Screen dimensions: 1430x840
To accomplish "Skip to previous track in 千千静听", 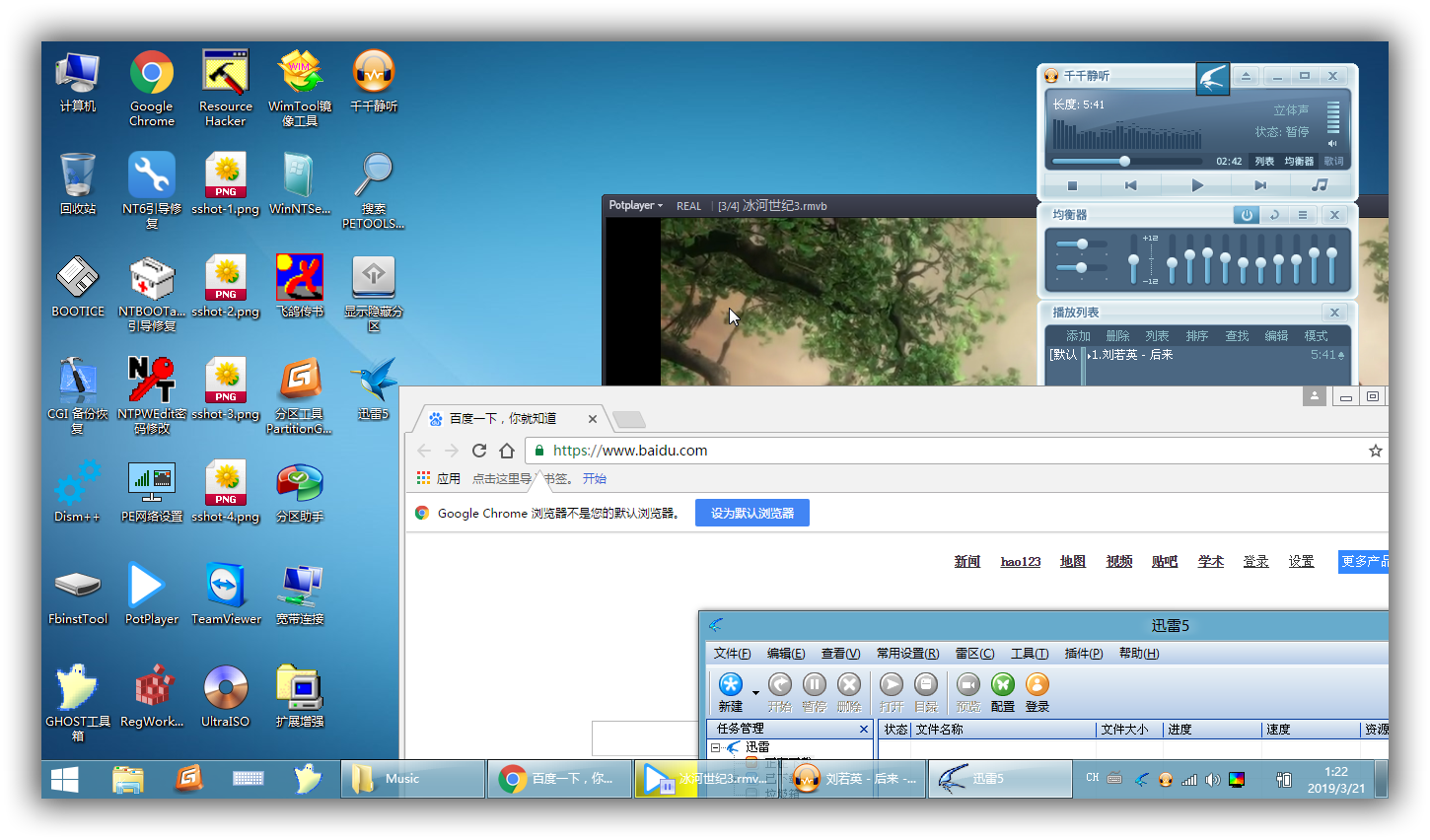I will [x=1131, y=185].
